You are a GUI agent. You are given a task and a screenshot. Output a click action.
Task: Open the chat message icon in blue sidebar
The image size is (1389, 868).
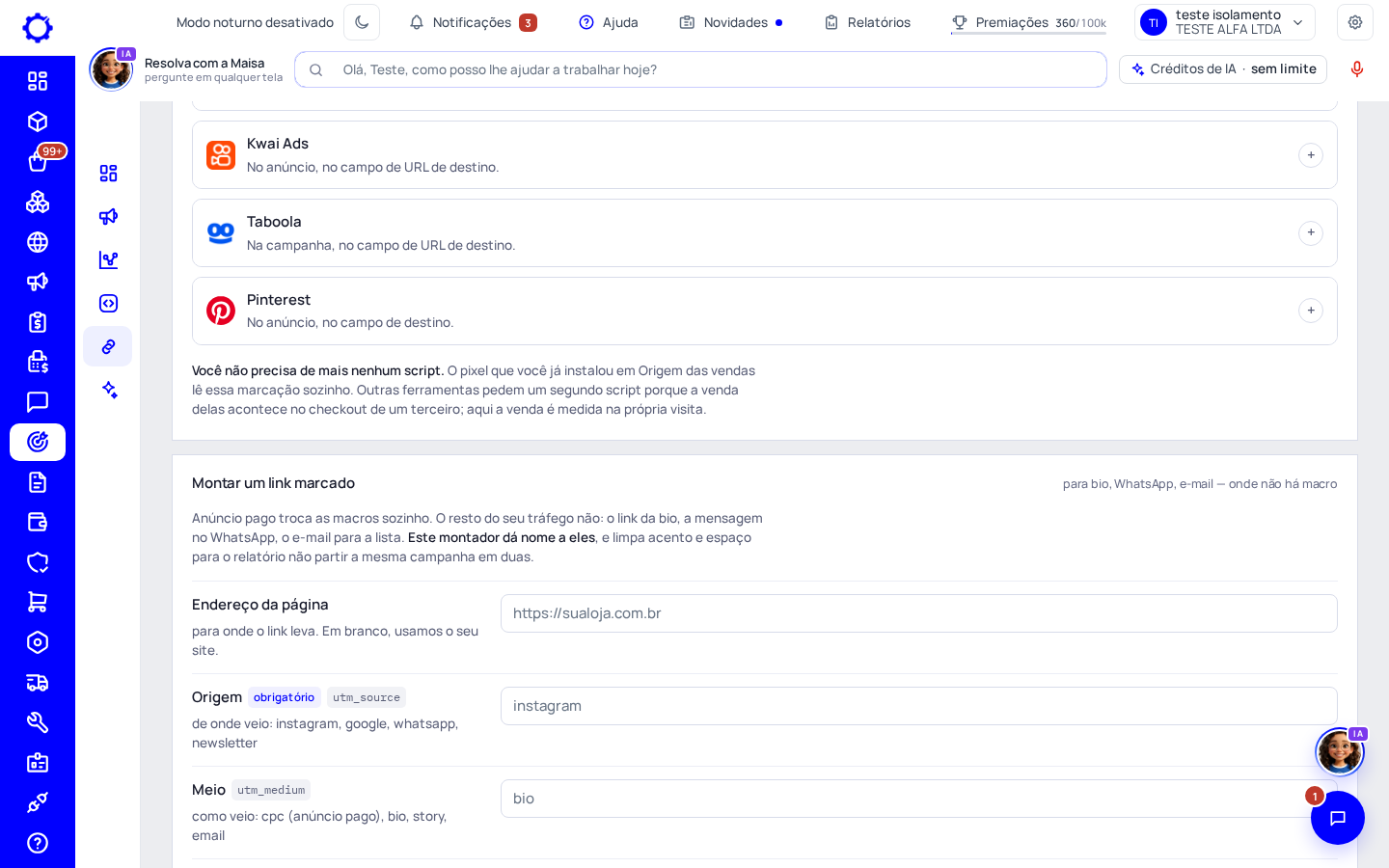click(x=38, y=402)
